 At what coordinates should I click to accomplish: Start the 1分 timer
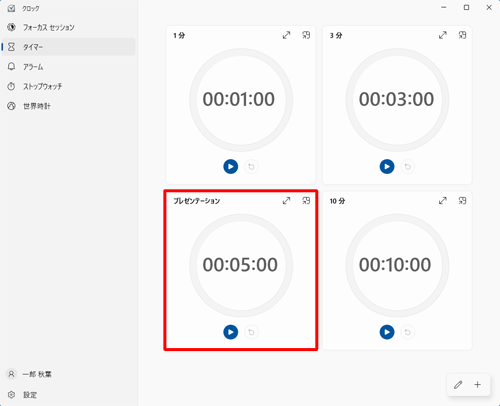coord(231,166)
